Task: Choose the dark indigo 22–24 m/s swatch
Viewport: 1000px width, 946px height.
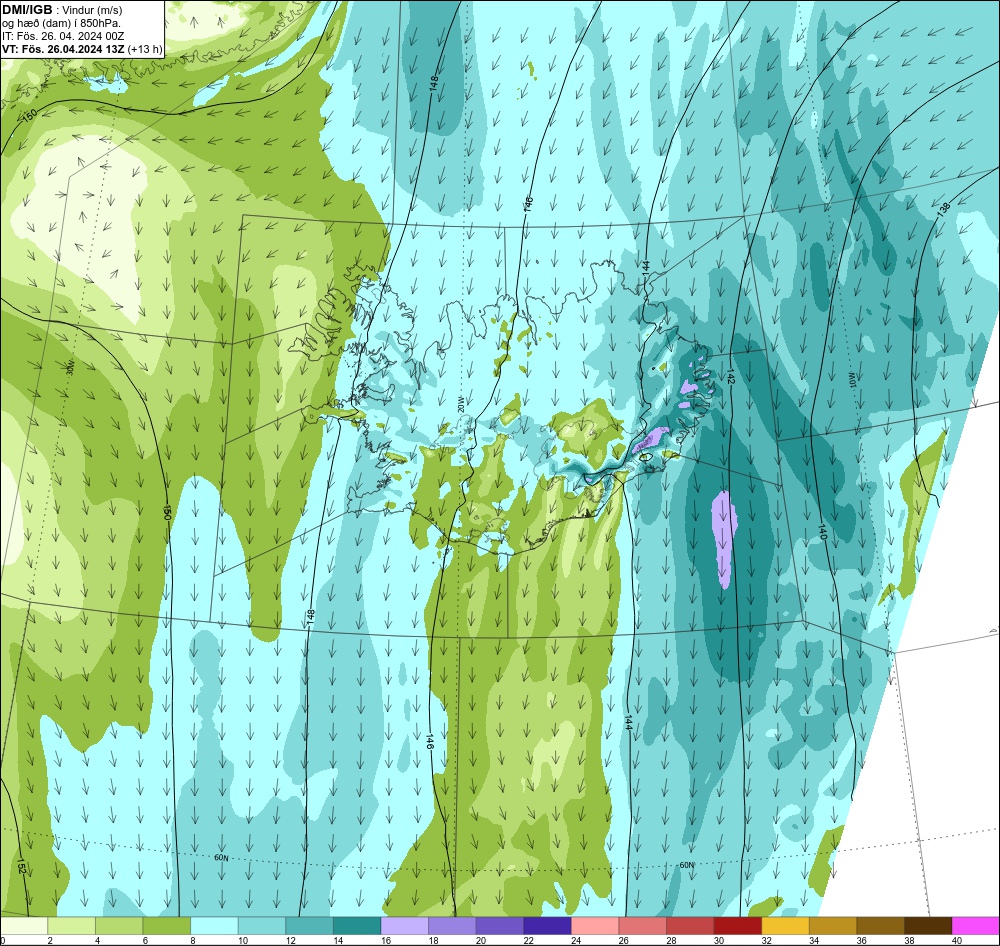Action: pyautogui.click(x=547, y=926)
